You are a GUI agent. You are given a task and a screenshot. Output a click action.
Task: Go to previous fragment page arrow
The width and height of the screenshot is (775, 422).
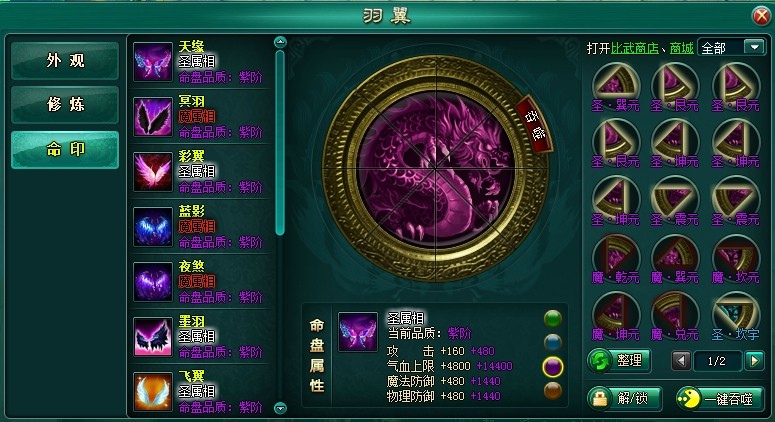point(681,361)
